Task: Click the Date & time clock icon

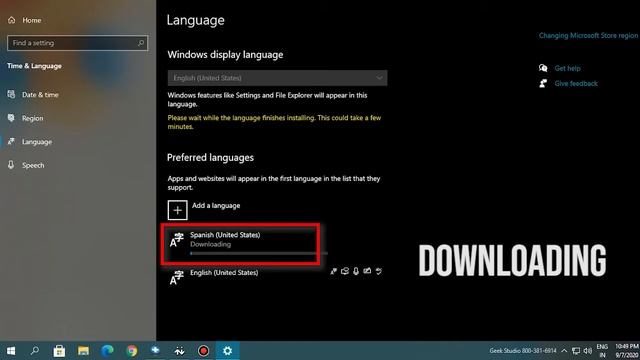Action: point(11,94)
